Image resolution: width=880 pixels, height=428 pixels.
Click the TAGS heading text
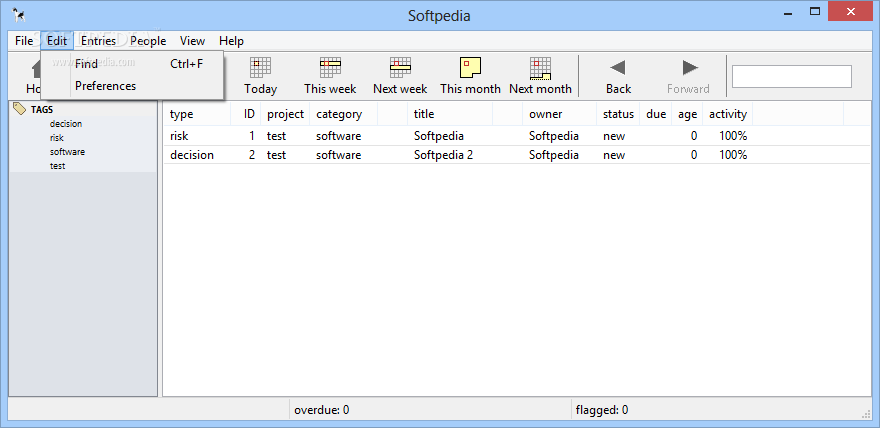pyautogui.click(x=42, y=110)
